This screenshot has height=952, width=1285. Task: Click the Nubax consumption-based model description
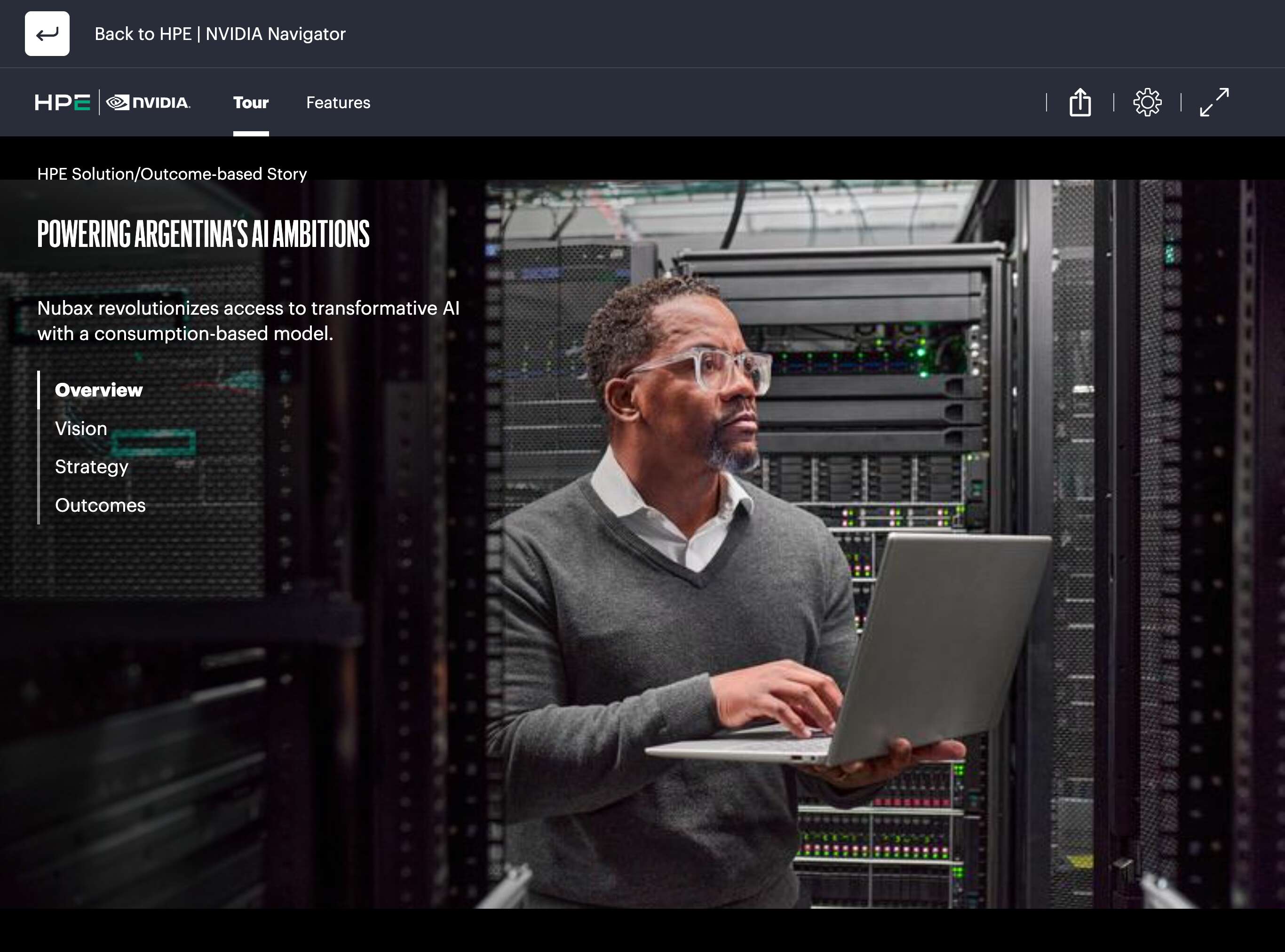pos(248,320)
